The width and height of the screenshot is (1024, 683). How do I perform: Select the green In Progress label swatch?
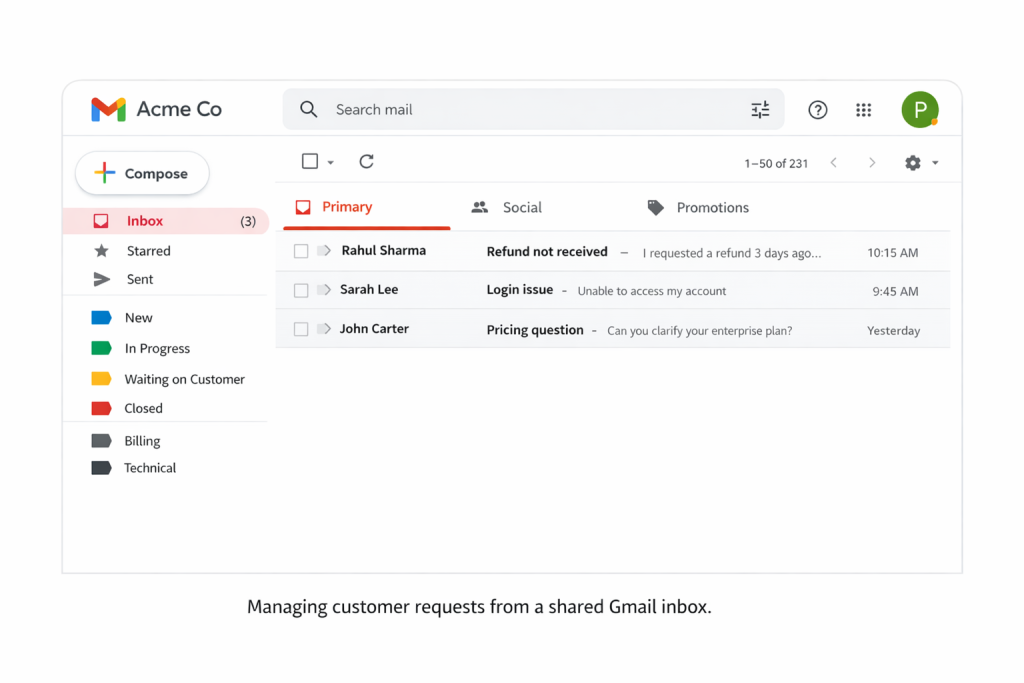(x=100, y=348)
